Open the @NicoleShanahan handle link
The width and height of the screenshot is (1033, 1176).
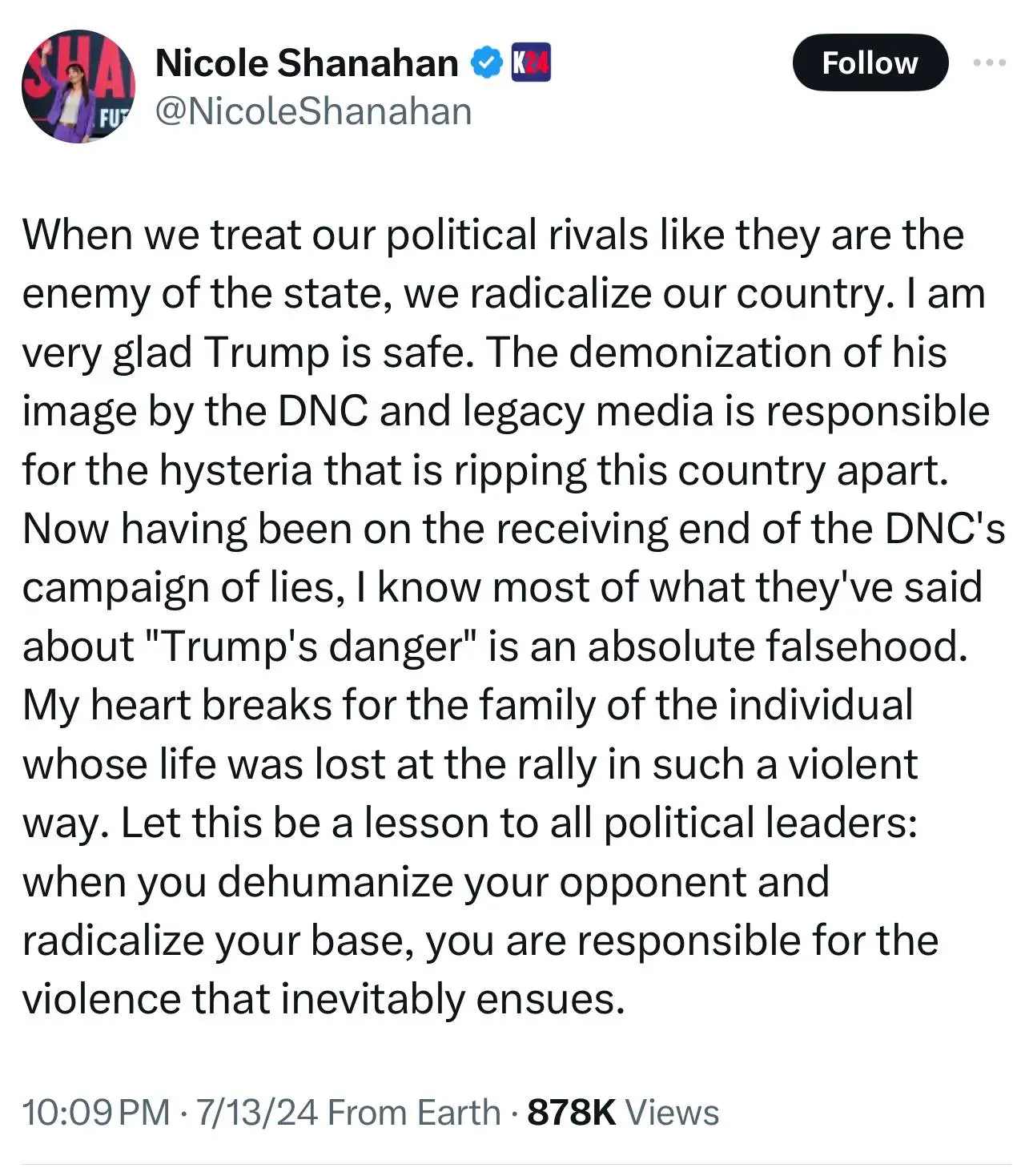(x=313, y=111)
